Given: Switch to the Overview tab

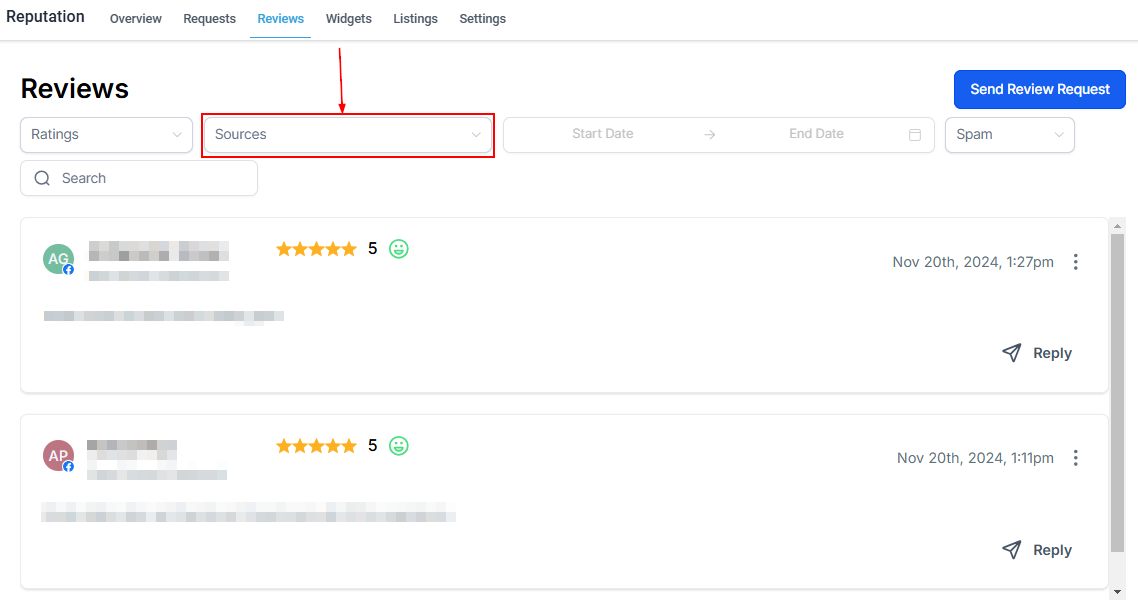Looking at the screenshot, I should [135, 19].
